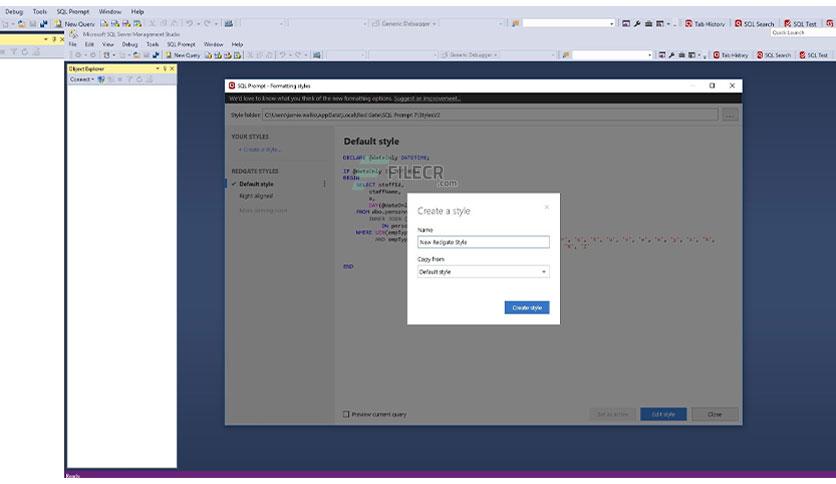Screen dimensions: 836x484
Task: Click the refresh icon in Object Explorer toolbar
Action: pos(140,79)
